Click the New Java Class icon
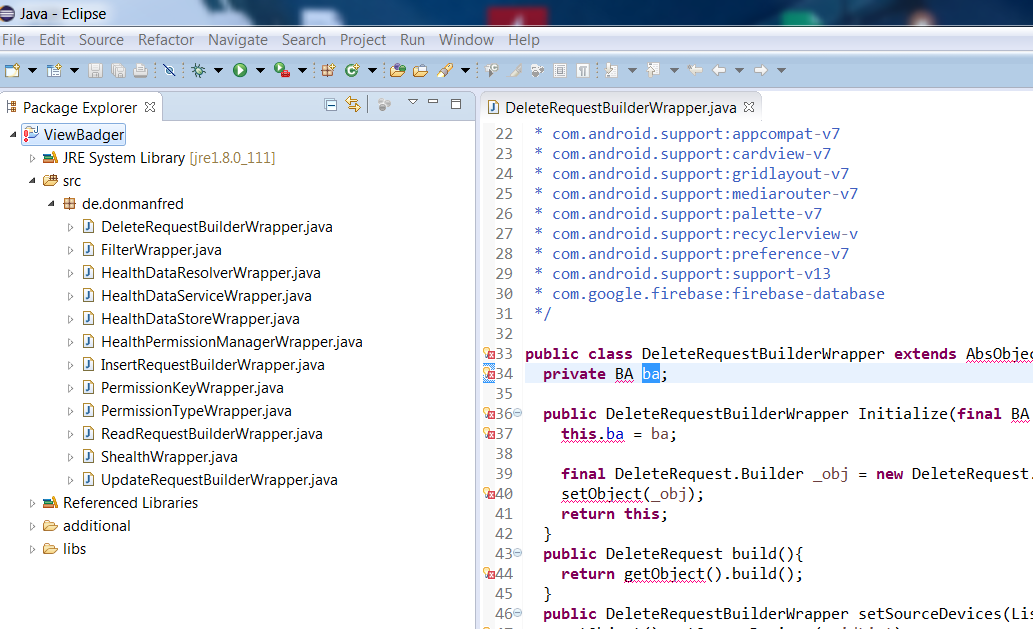The width and height of the screenshot is (1033, 629). (x=352, y=70)
